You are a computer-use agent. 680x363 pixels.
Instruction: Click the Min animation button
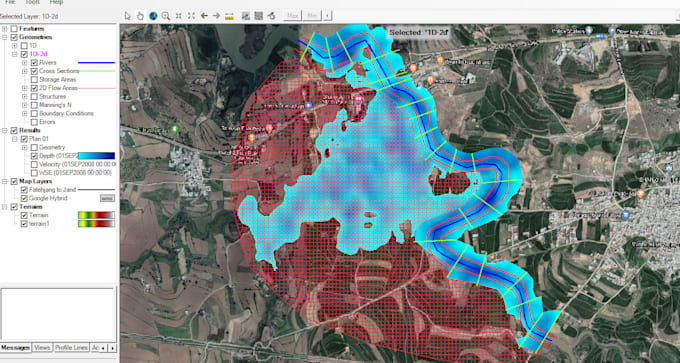click(x=312, y=16)
